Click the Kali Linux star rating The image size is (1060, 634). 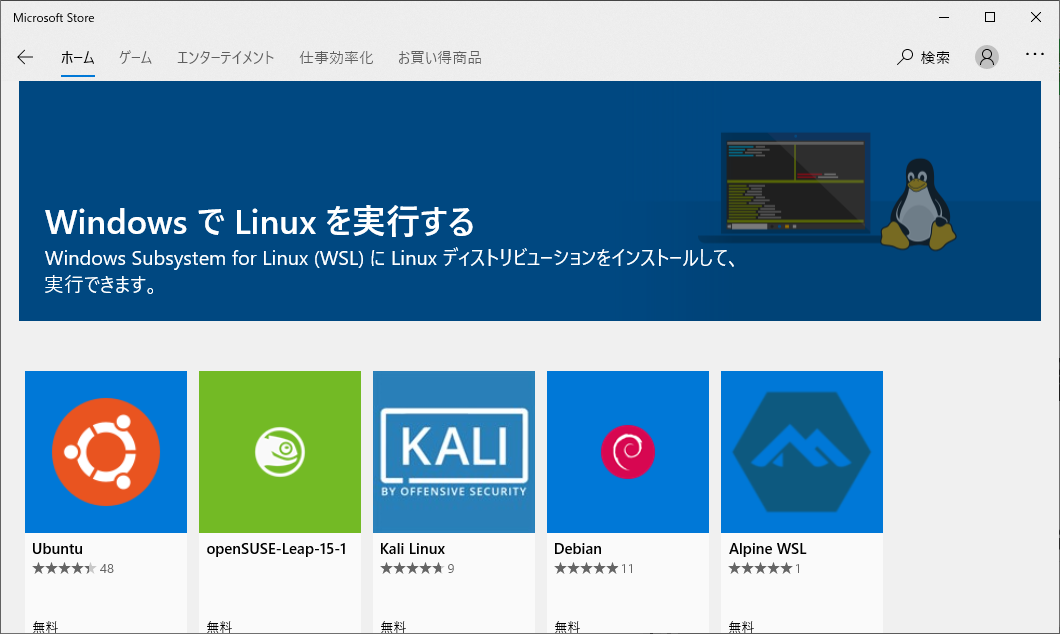pyautogui.click(x=411, y=569)
